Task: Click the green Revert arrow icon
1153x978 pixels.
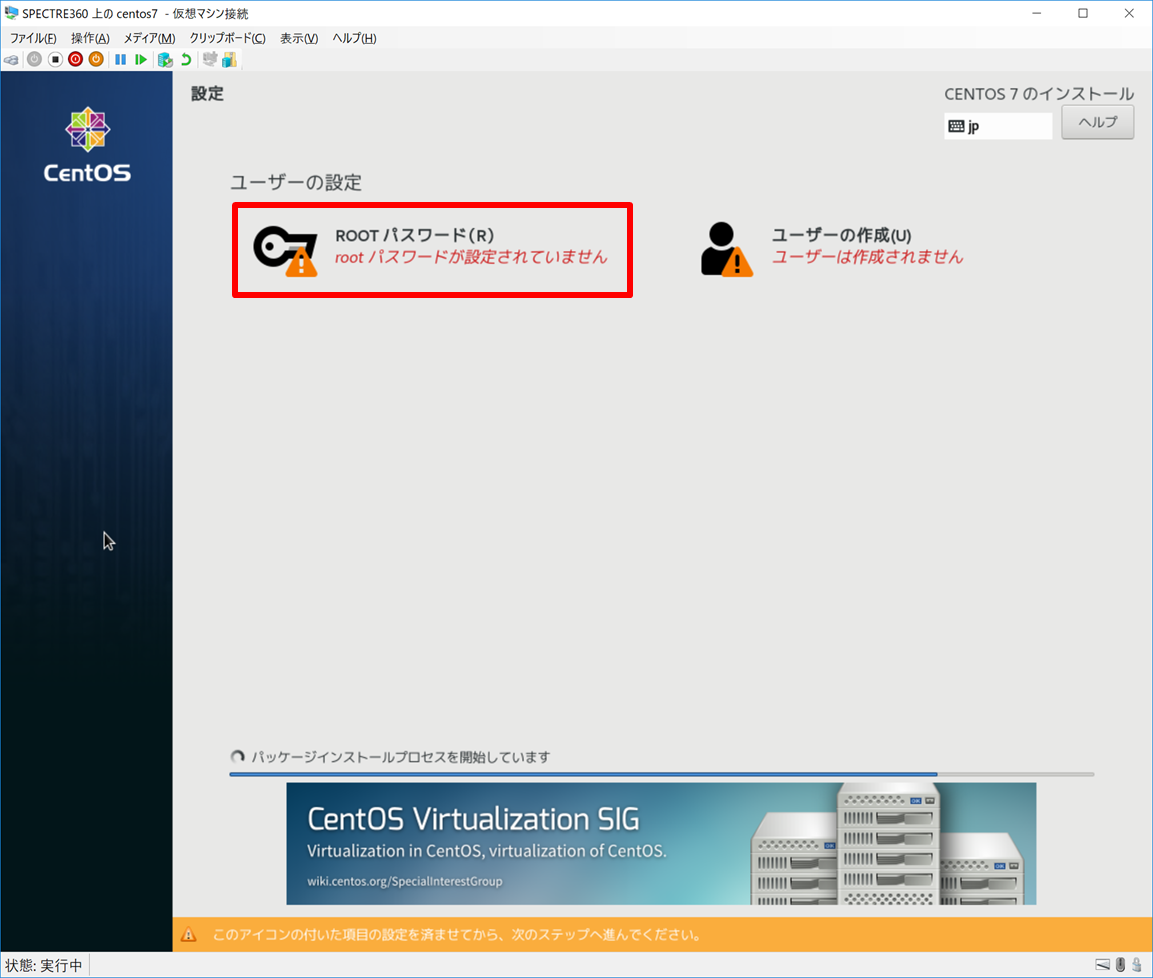Action: click(x=186, y=60)
